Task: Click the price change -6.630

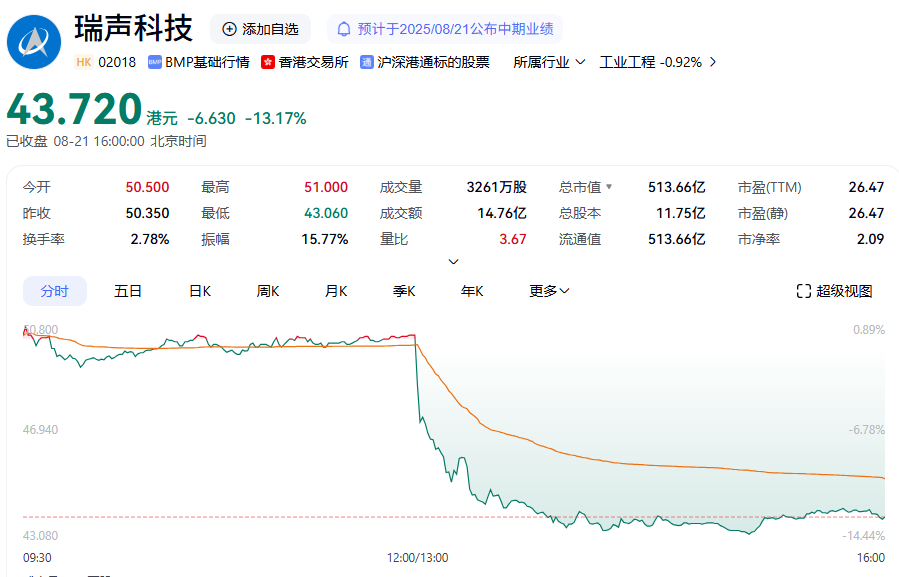Action: point(211,118)
